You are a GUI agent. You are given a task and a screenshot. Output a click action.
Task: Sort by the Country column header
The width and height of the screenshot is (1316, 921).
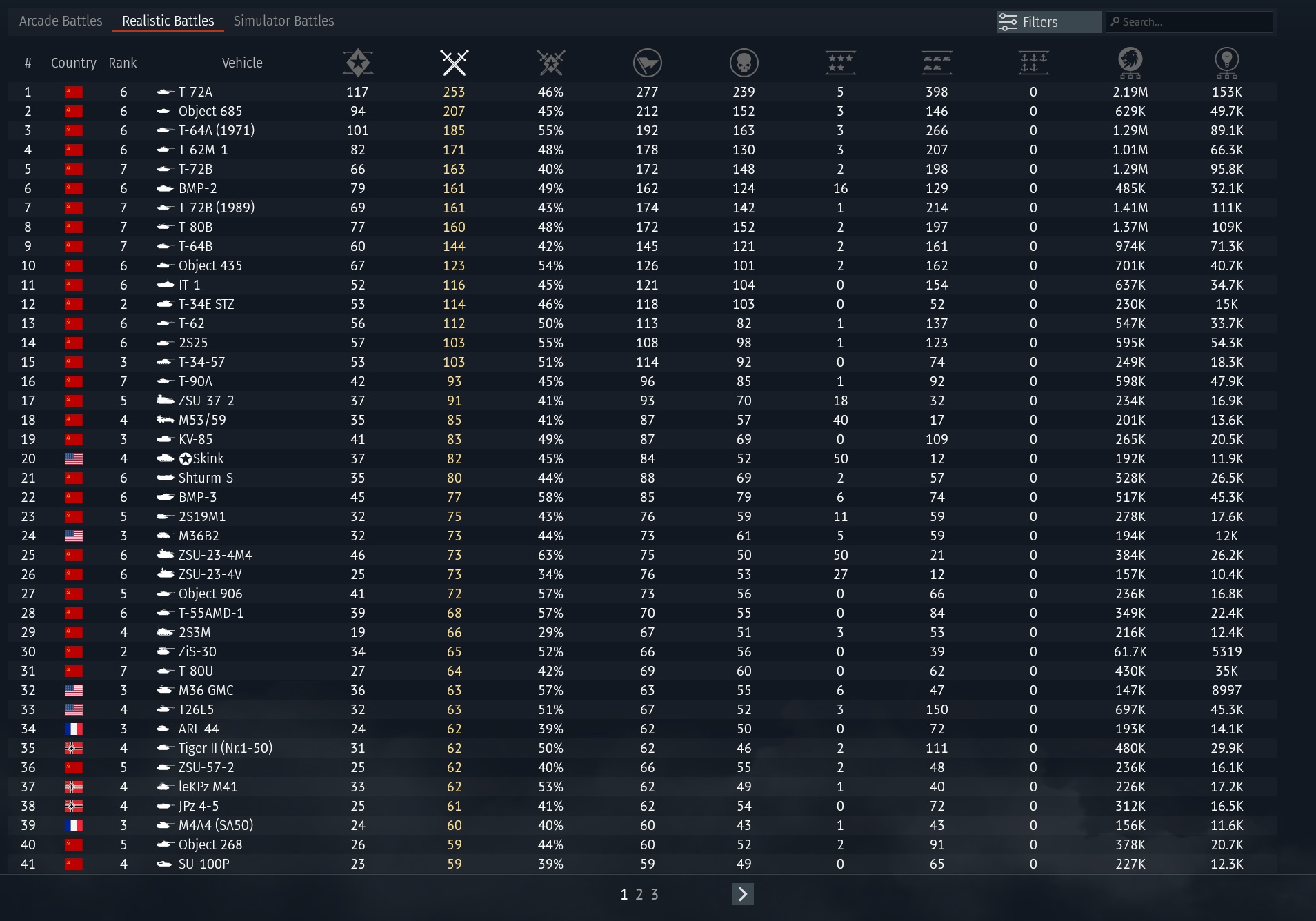(74, 63)
